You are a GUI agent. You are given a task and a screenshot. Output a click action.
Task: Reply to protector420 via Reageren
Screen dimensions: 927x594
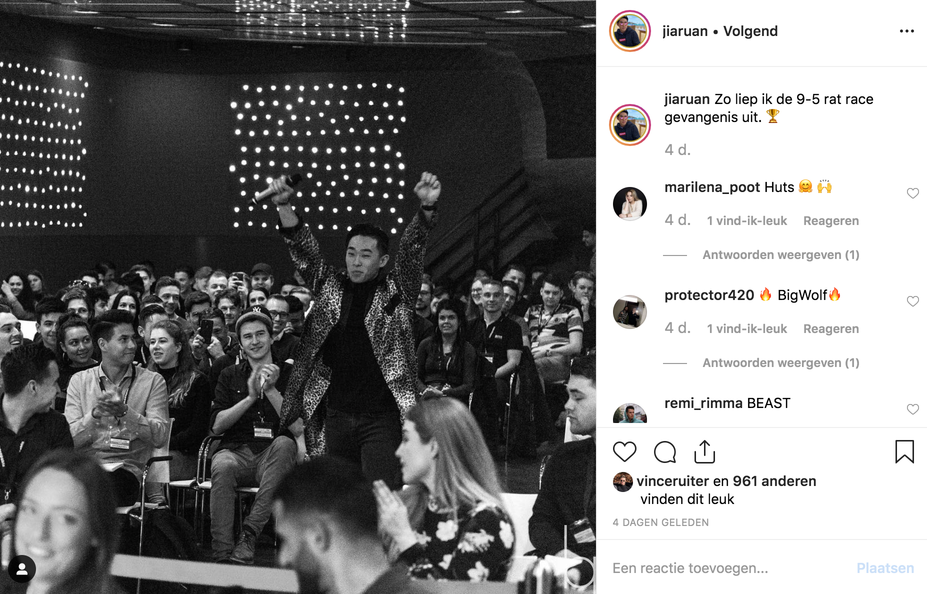(x=831, y=329)
